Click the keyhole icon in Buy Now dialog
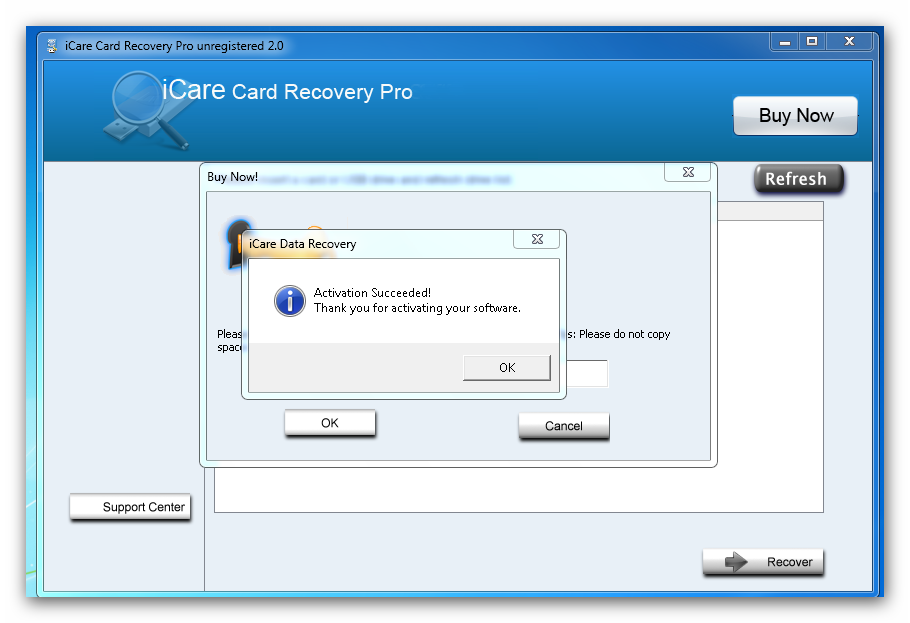This screenshot has width=910, height=623. point(234,244)
